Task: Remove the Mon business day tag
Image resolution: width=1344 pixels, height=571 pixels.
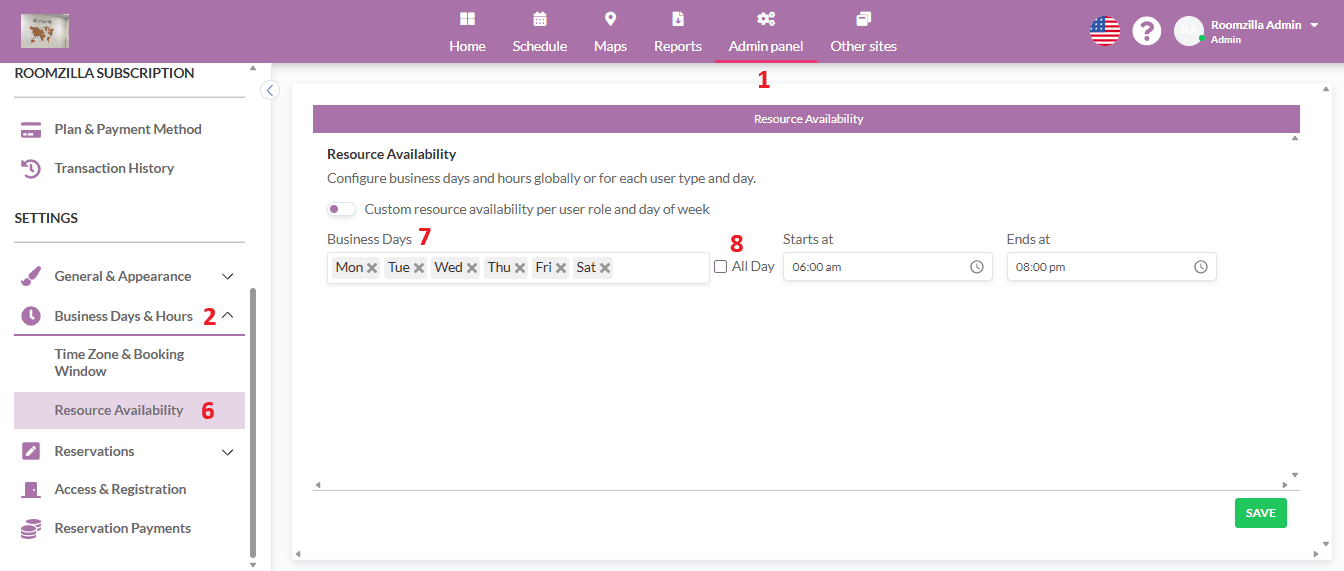Action: [372, 268]
